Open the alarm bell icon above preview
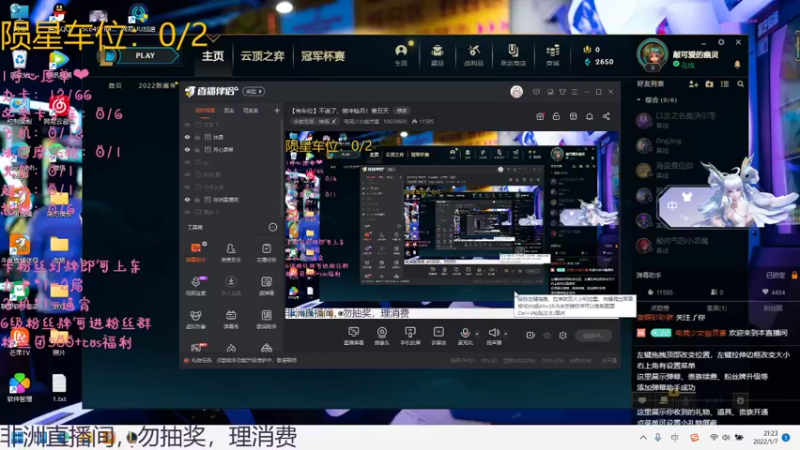 click(x=589, y=116)
